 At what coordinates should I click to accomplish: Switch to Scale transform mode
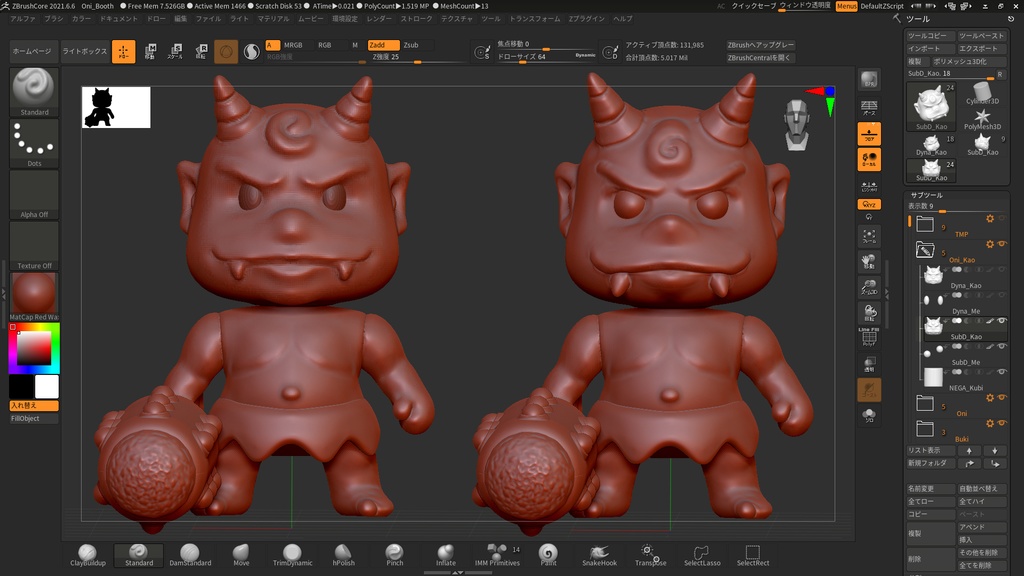pyautogui.click(x=175, y=52)
